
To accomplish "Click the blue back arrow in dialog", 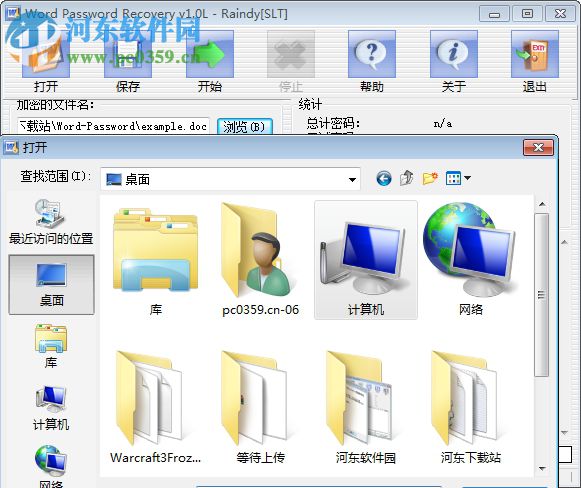I will point(384,179).
